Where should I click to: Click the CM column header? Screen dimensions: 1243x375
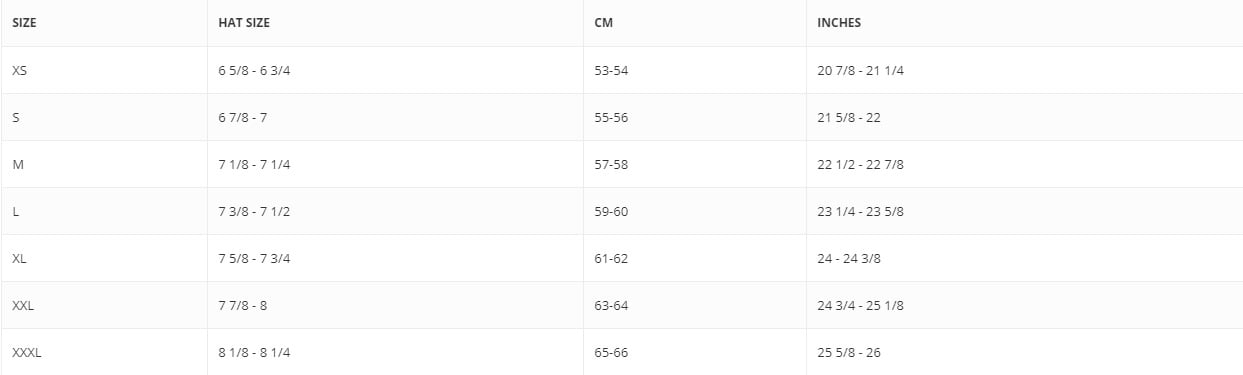[603, 23]
